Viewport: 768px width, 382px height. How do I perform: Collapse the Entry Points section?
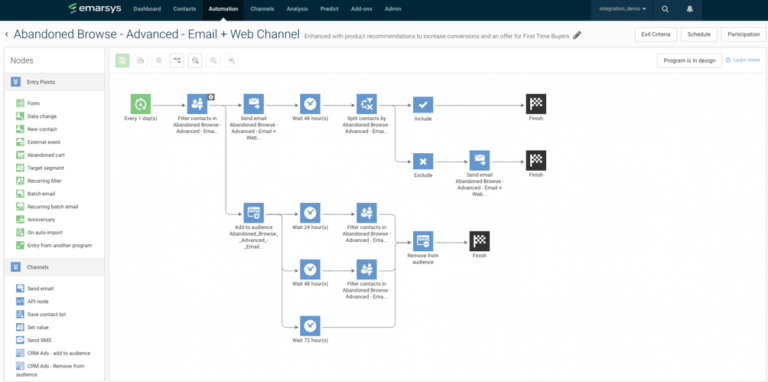(x=16, y=82)
